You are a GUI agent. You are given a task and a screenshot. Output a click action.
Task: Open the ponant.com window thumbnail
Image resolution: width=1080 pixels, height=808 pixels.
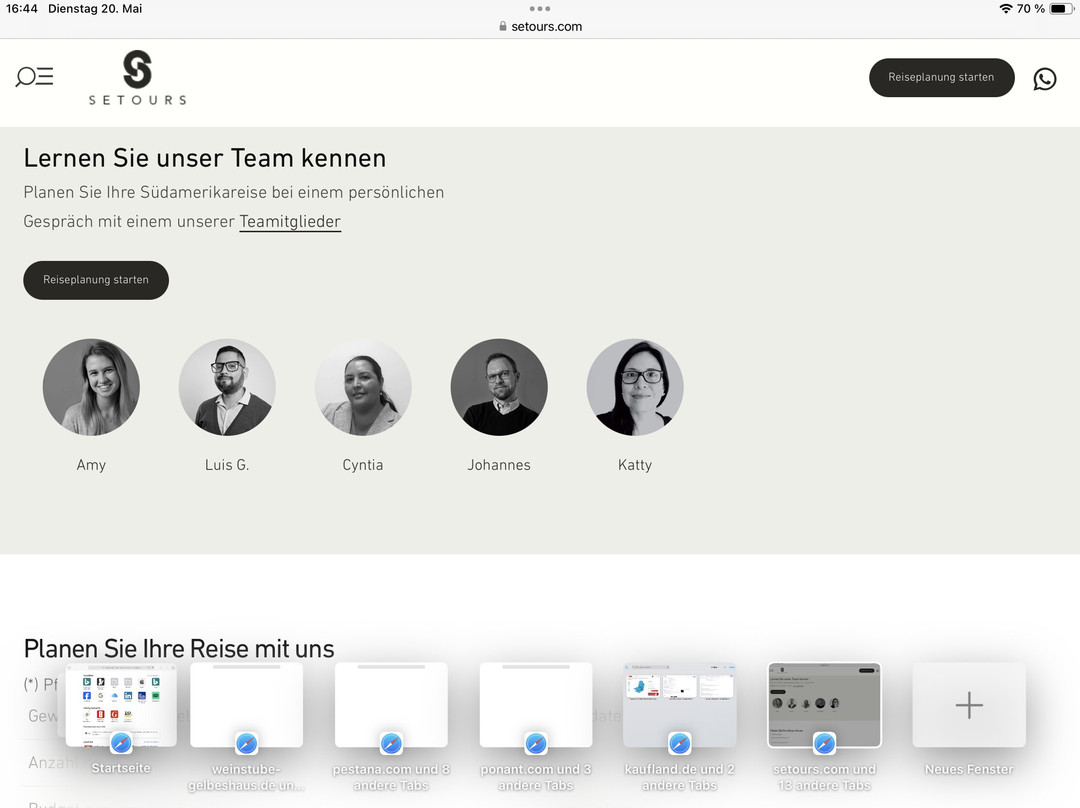(536, 704)
